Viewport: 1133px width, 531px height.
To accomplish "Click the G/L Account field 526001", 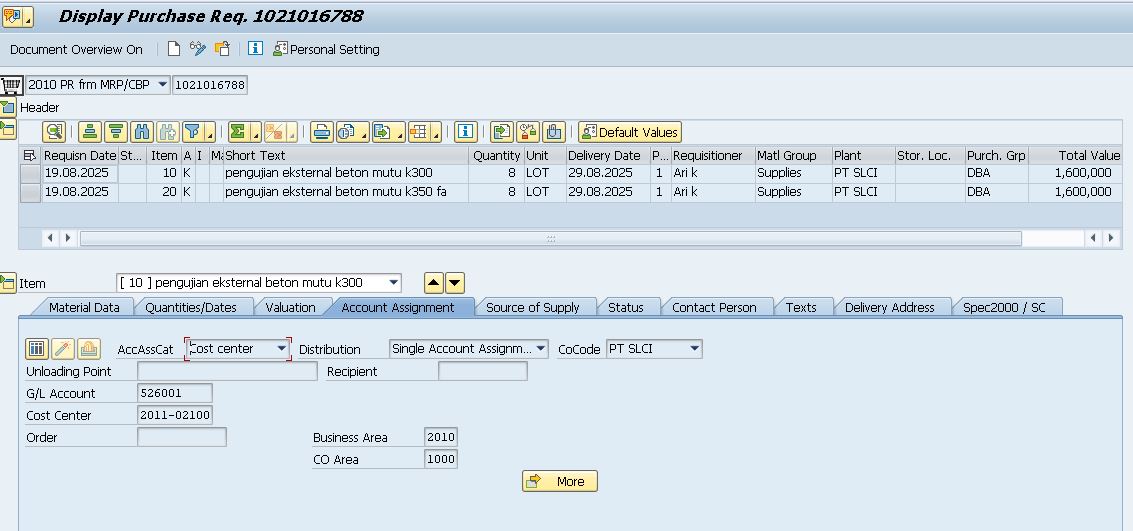I will (x=175, y=393).
